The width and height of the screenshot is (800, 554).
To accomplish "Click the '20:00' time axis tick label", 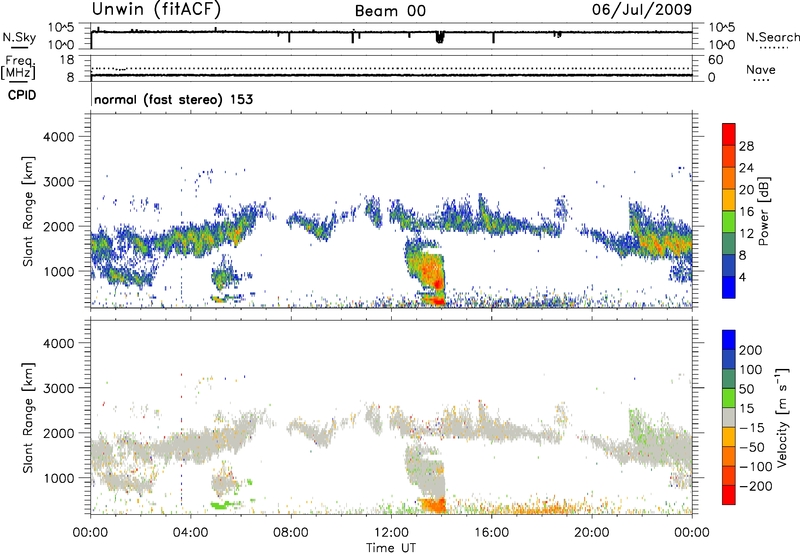I will [x=592, y=533].
